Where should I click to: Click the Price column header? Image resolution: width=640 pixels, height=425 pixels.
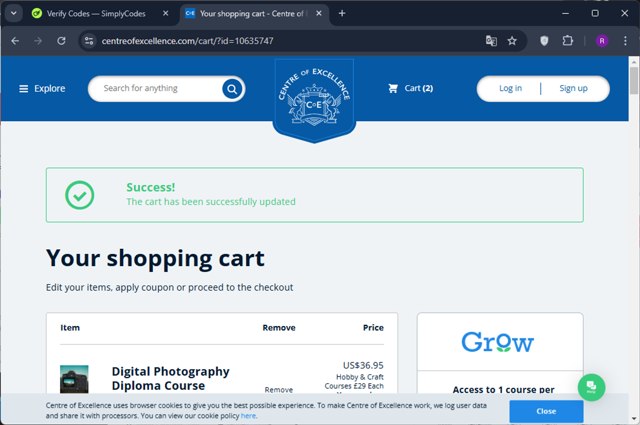tap(373, 327)
